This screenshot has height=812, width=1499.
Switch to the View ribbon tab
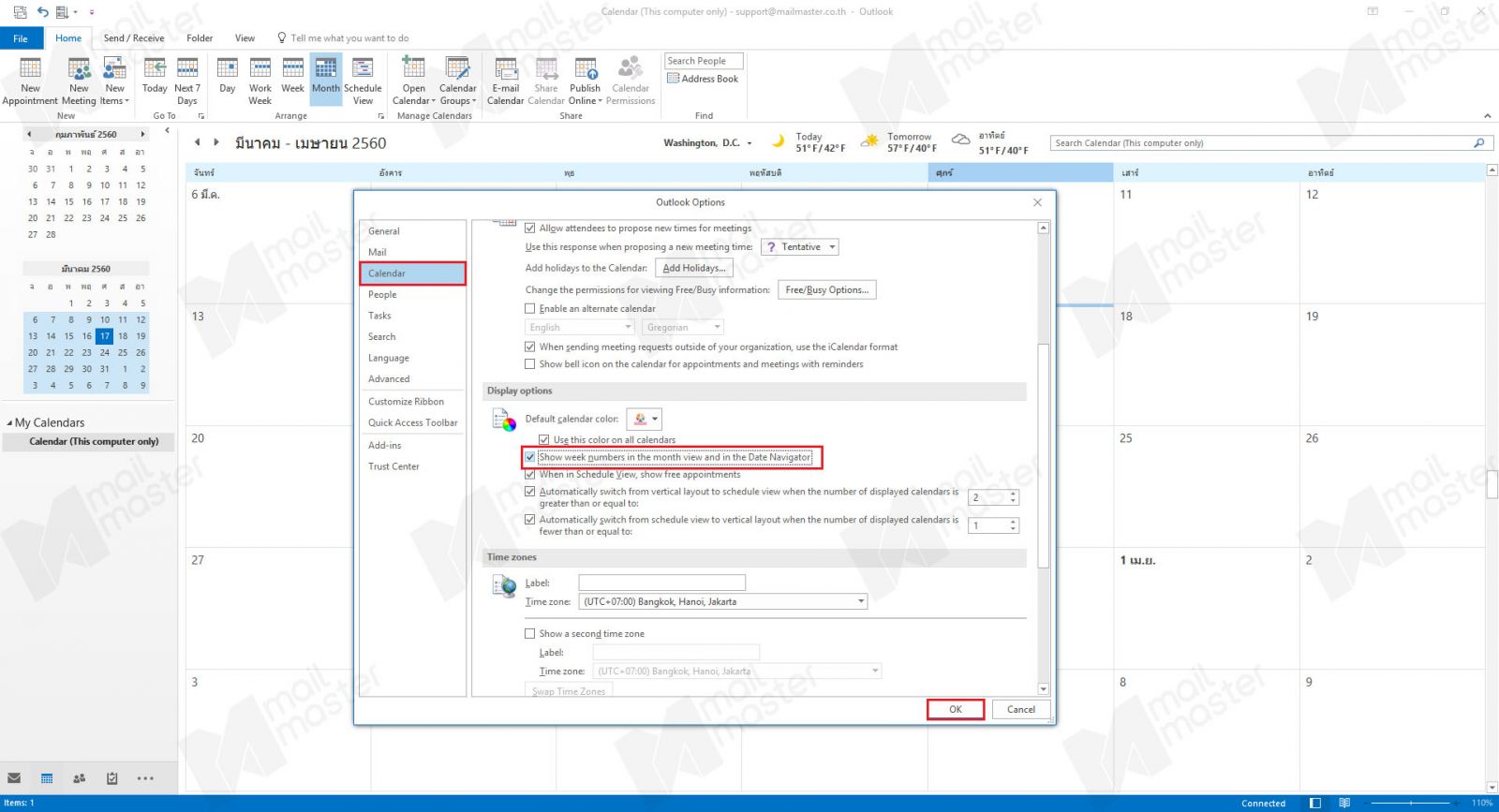(x=245, y=38)
